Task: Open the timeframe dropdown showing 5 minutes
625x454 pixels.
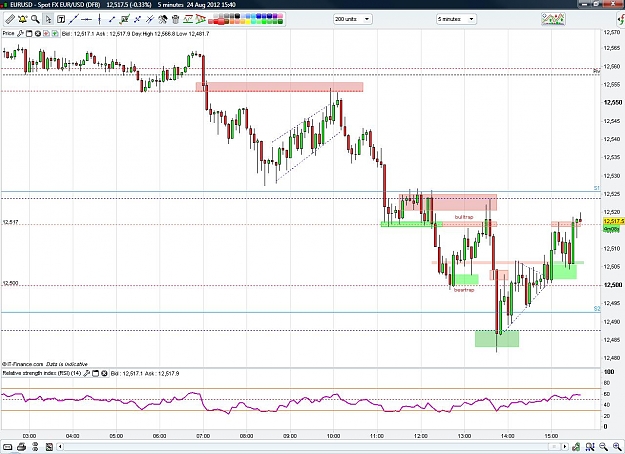Action: (x=456, y=19)
